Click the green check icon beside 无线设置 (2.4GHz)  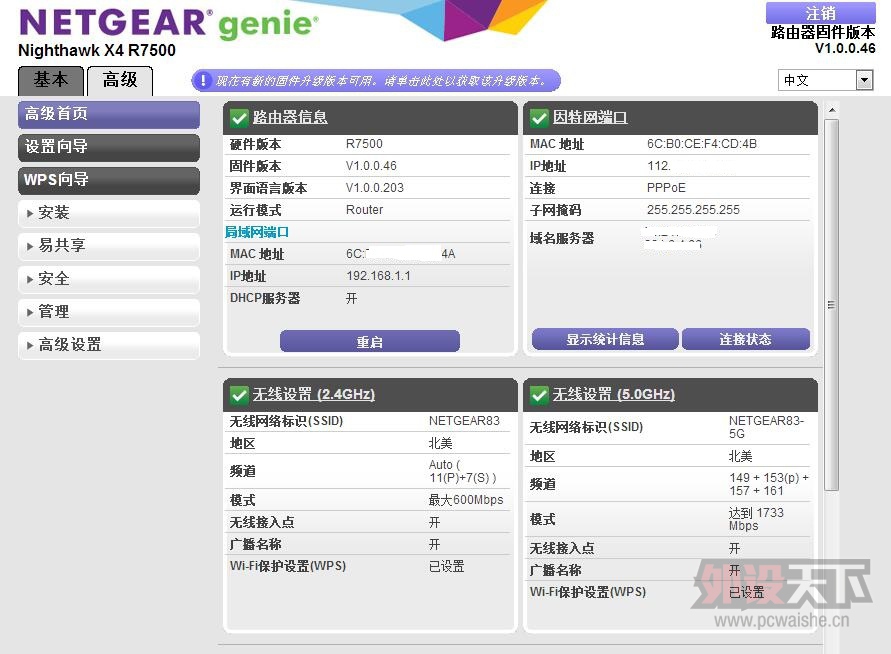(239, 395)
